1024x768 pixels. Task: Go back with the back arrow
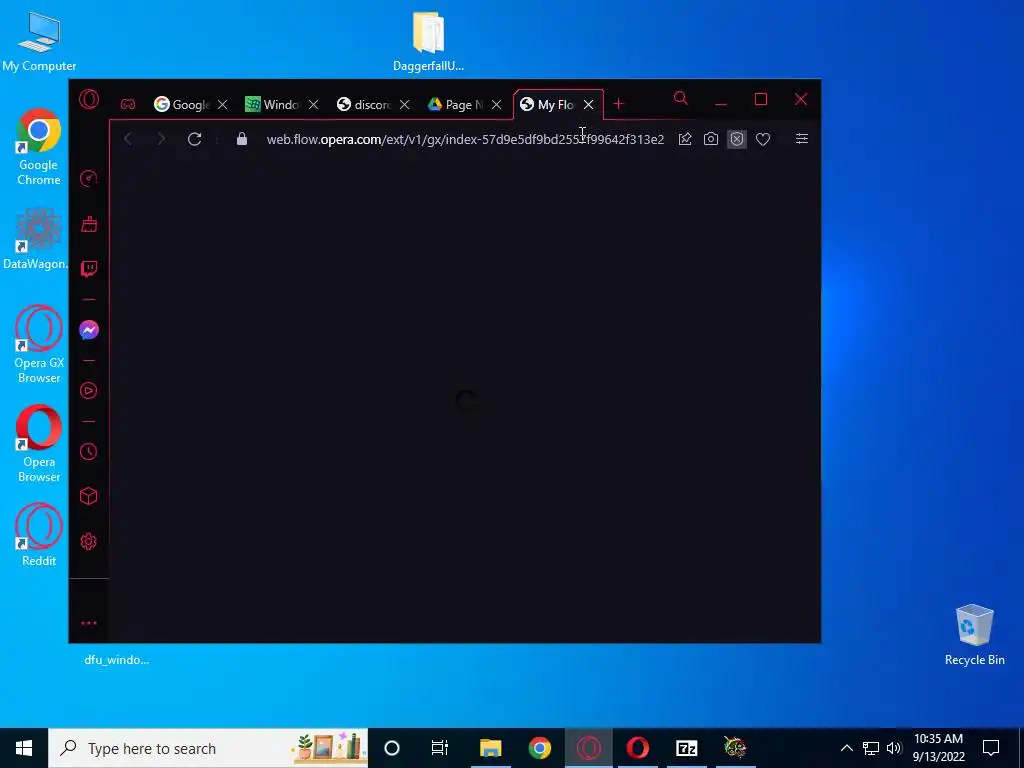128,139
